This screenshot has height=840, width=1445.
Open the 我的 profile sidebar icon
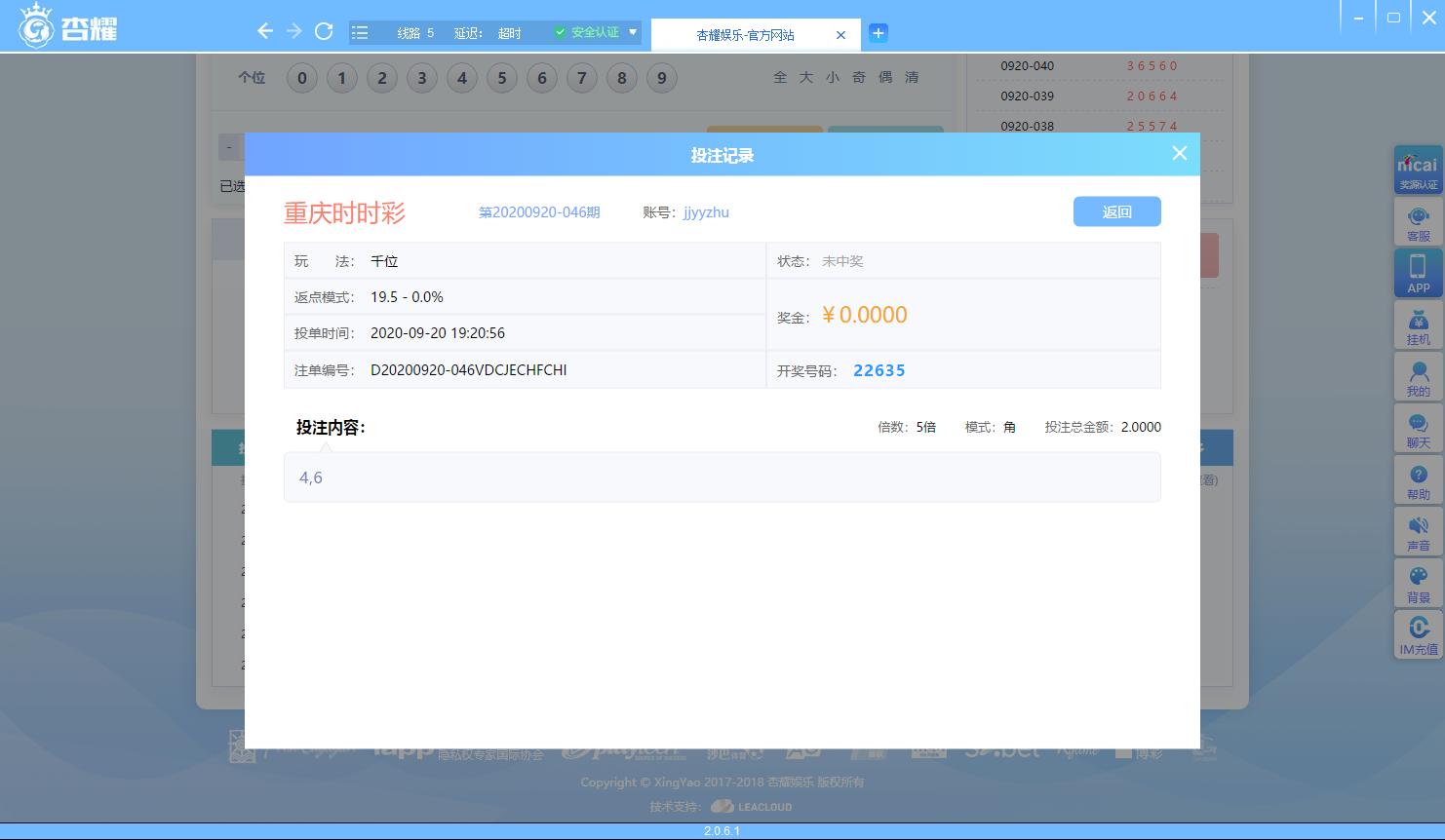point(1418,376)
